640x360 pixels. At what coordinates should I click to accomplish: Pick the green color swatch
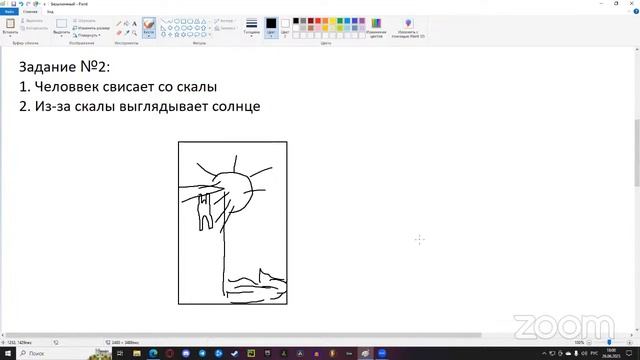click(340, 21)
